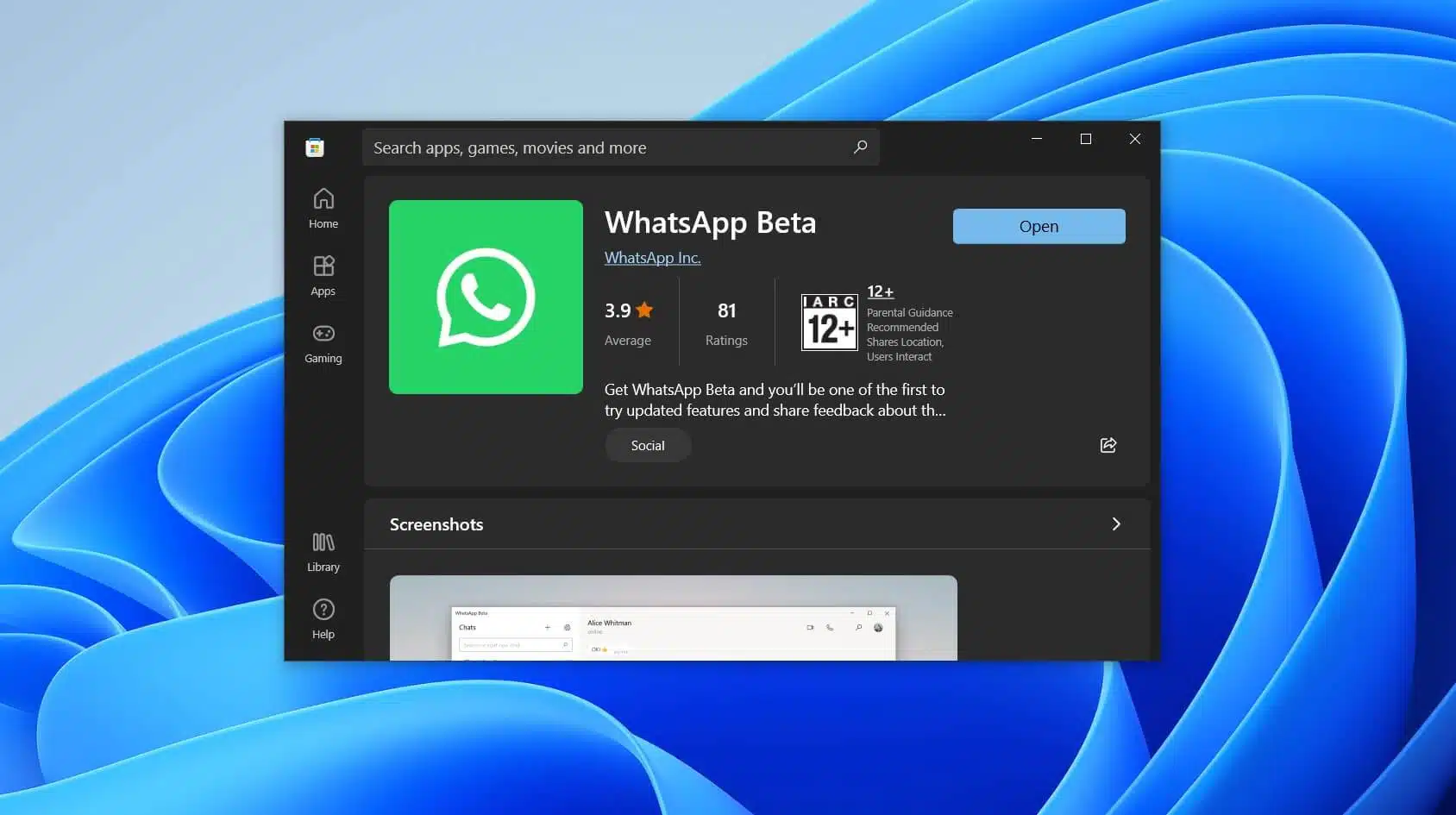The image size is (1456, 815).
Task: Click the green WhatsApp app logo
Action: (486, 297)
